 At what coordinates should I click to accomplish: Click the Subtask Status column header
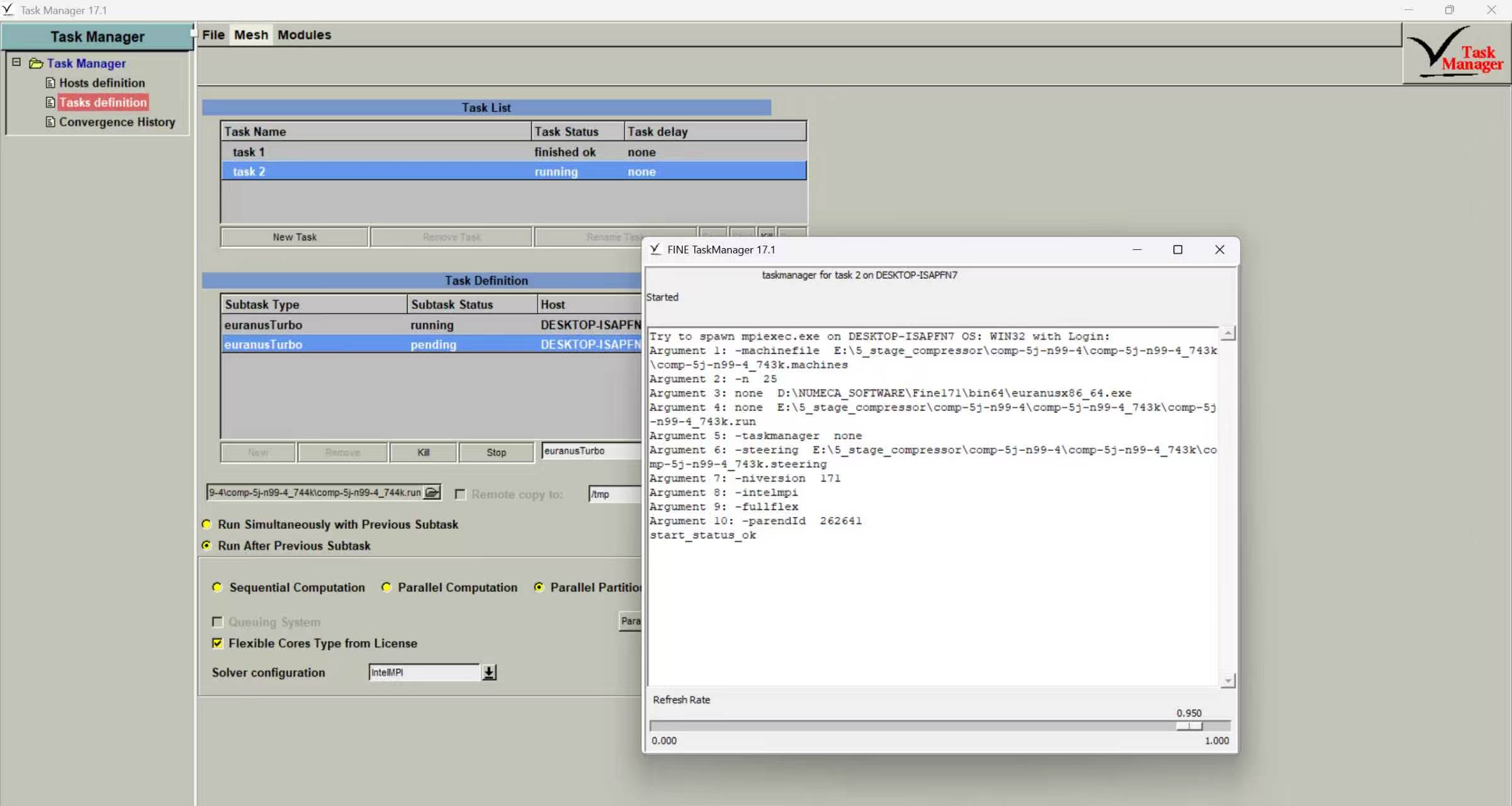(x=472, y=305)
